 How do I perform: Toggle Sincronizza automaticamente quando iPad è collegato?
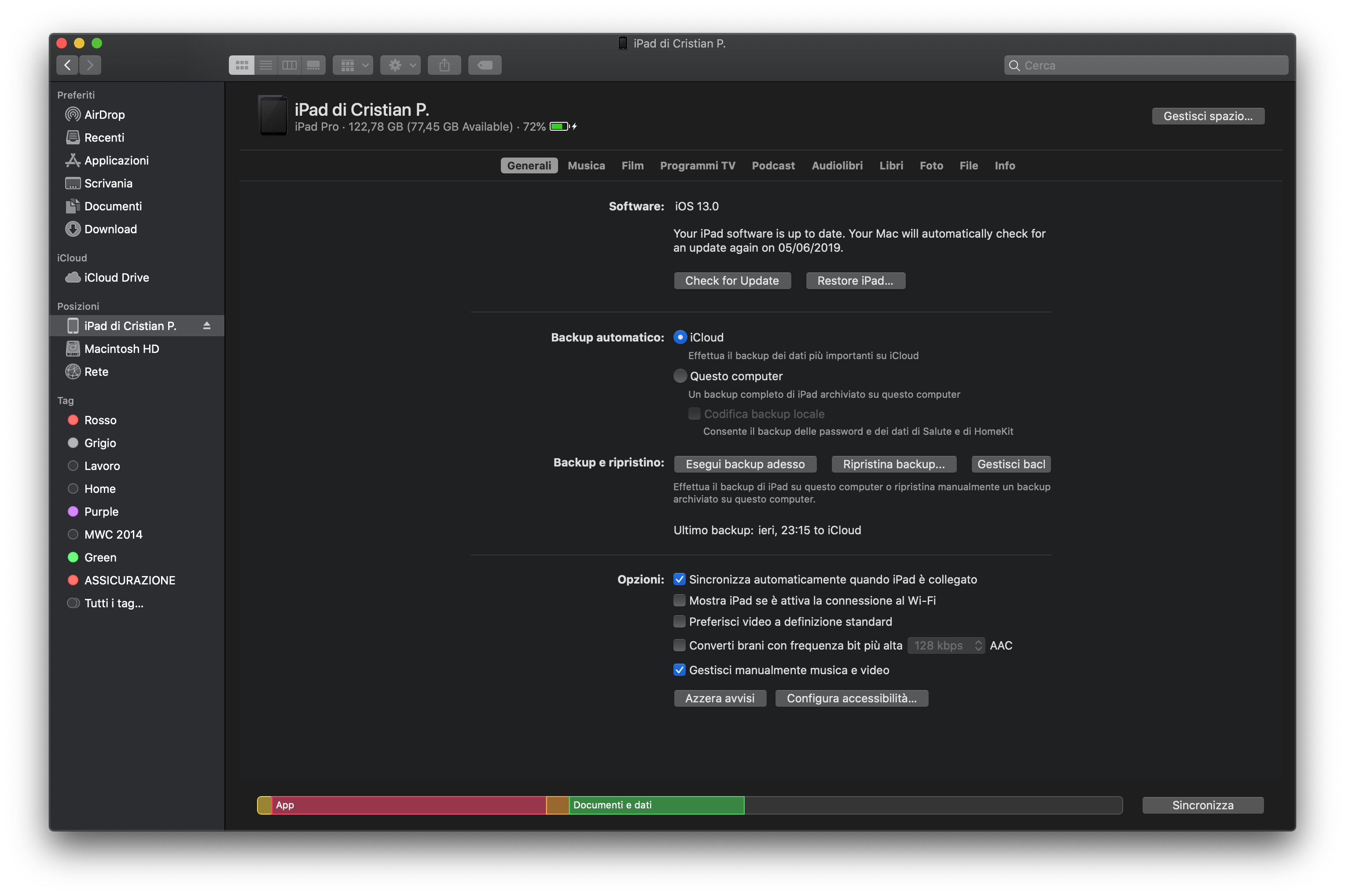(x=680, y=580)
